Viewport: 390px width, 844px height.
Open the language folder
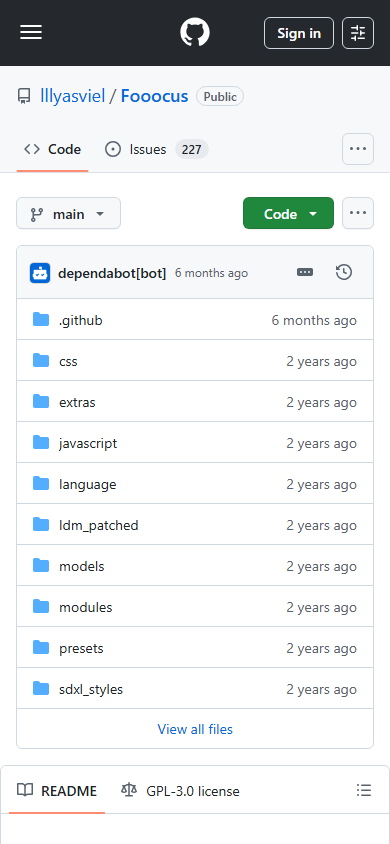tap(88, 484)
